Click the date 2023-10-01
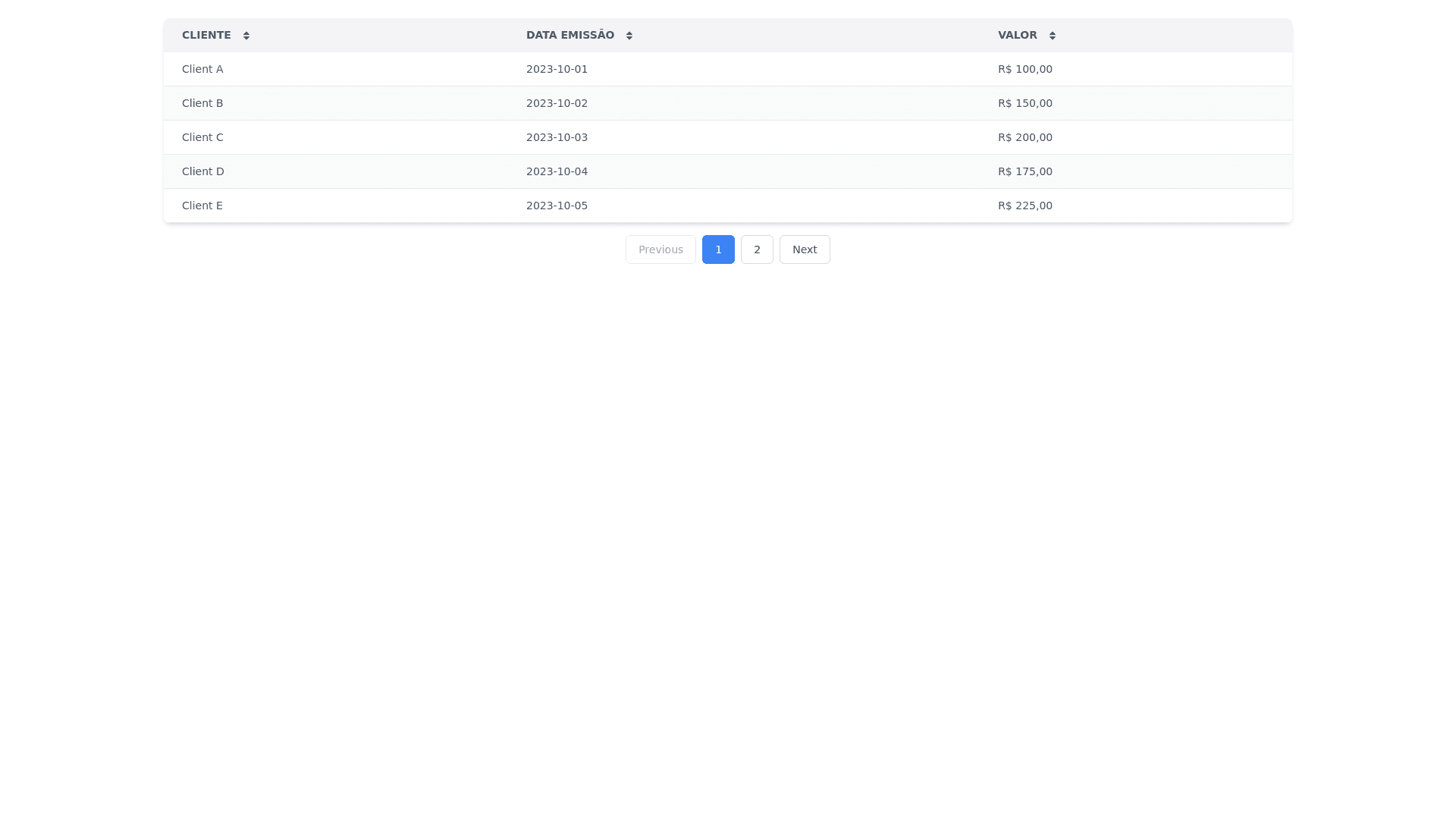1456x819 pixels. click(557, 69)
